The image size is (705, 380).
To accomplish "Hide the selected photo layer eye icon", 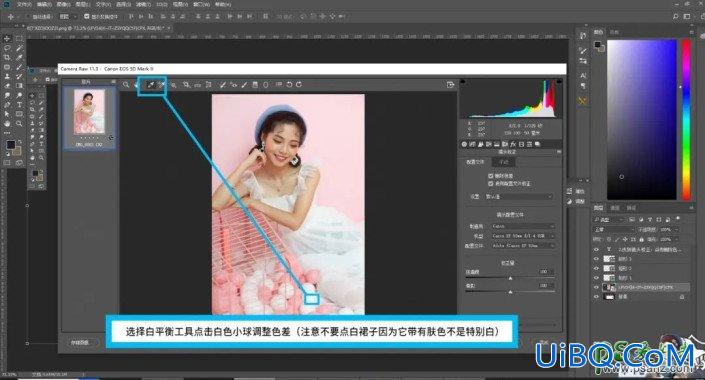I will (596, 287).
